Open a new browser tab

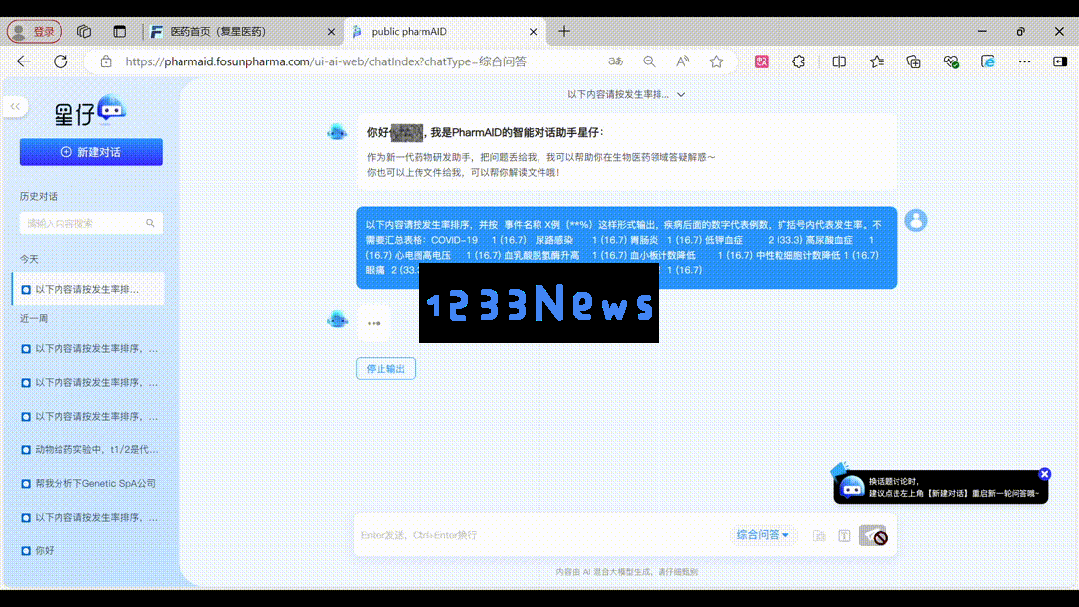564,31
